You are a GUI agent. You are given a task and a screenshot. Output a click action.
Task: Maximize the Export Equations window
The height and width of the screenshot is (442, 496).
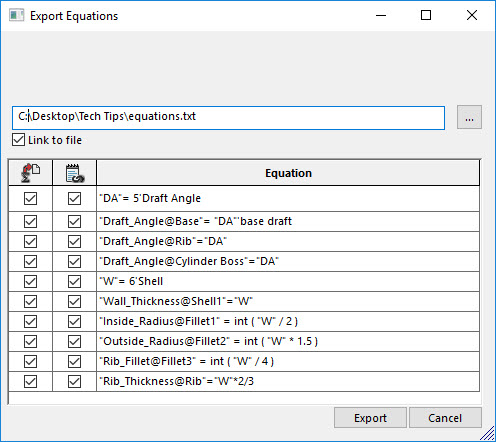(x=426, y=15)
